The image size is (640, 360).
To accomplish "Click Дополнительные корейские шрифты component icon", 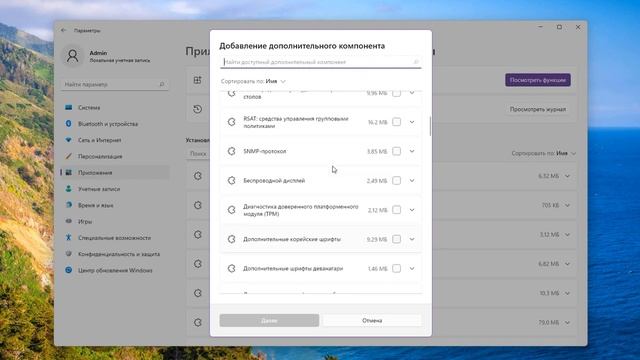I will click(x=231, y=239).
